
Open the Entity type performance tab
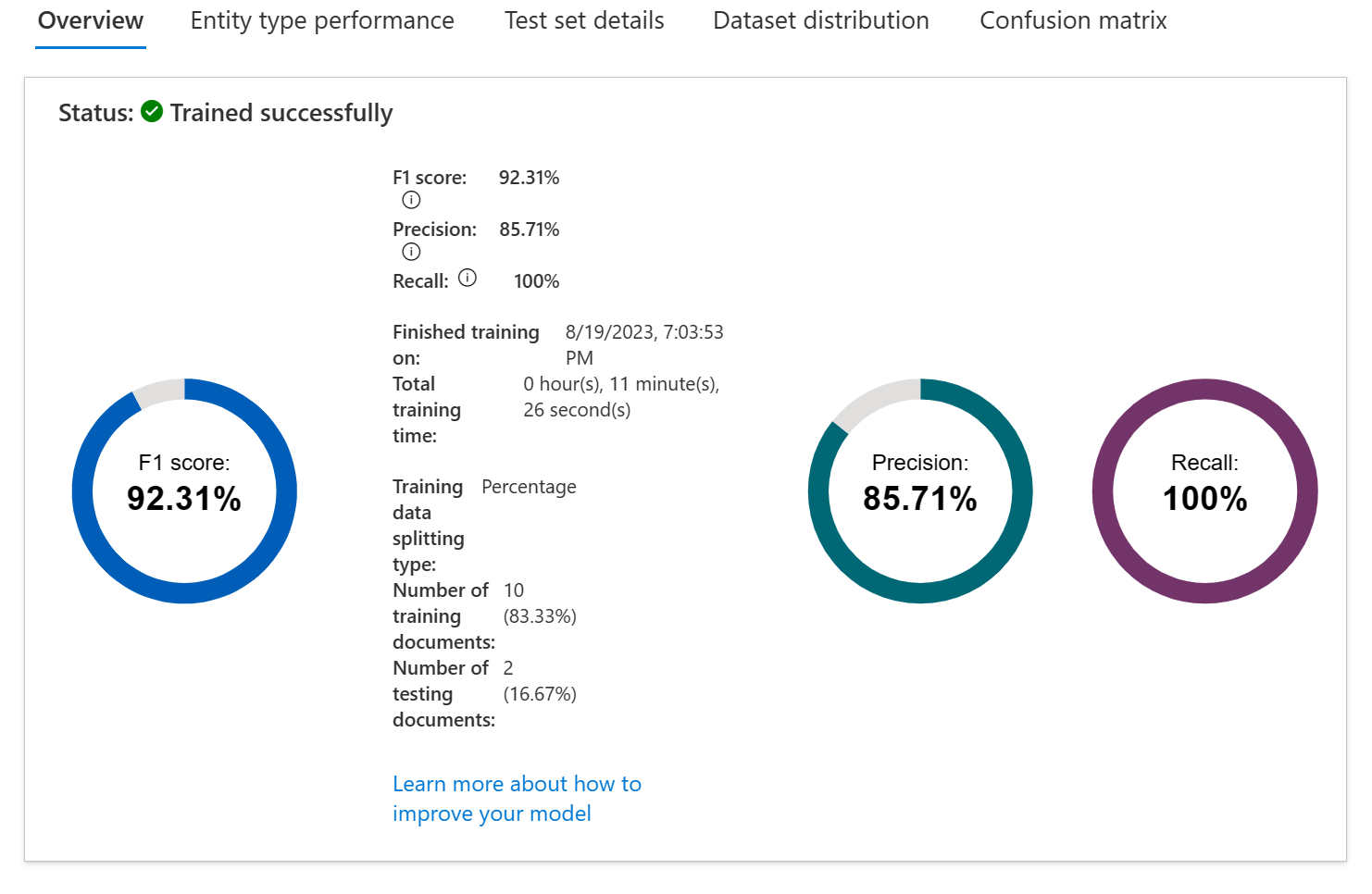coord(322,20)
